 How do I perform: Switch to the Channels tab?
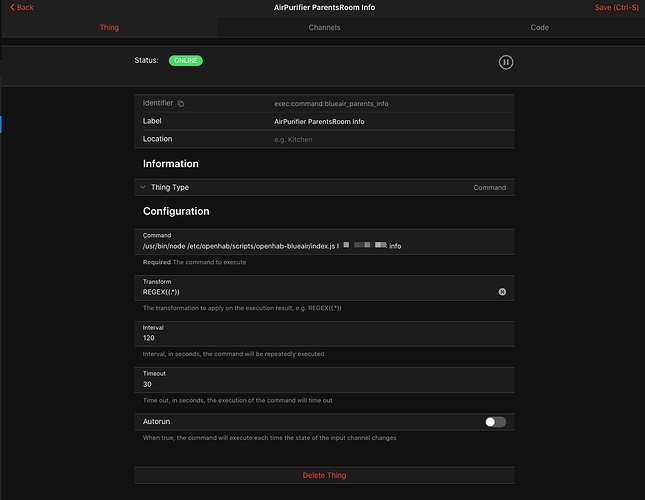point(324,27)
